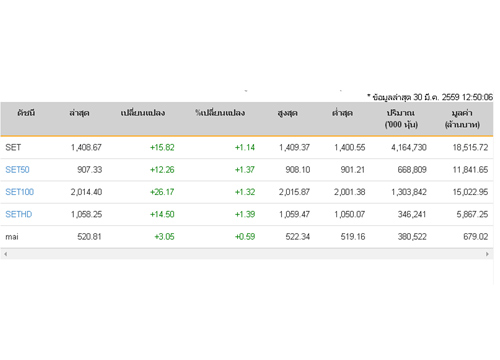Click the mai high value 522.34
The image size is (500, 360).
[298, 237]
